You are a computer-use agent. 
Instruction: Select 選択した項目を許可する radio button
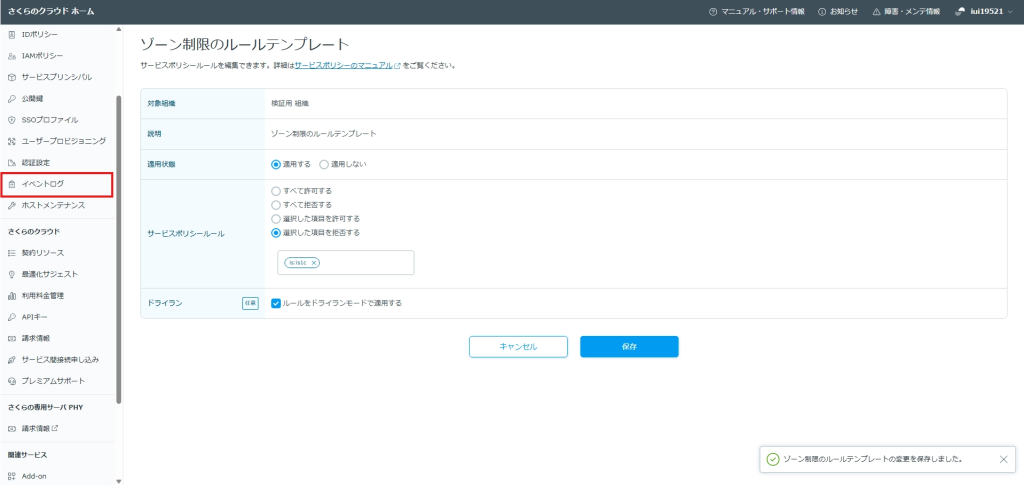tap(276, 219)
